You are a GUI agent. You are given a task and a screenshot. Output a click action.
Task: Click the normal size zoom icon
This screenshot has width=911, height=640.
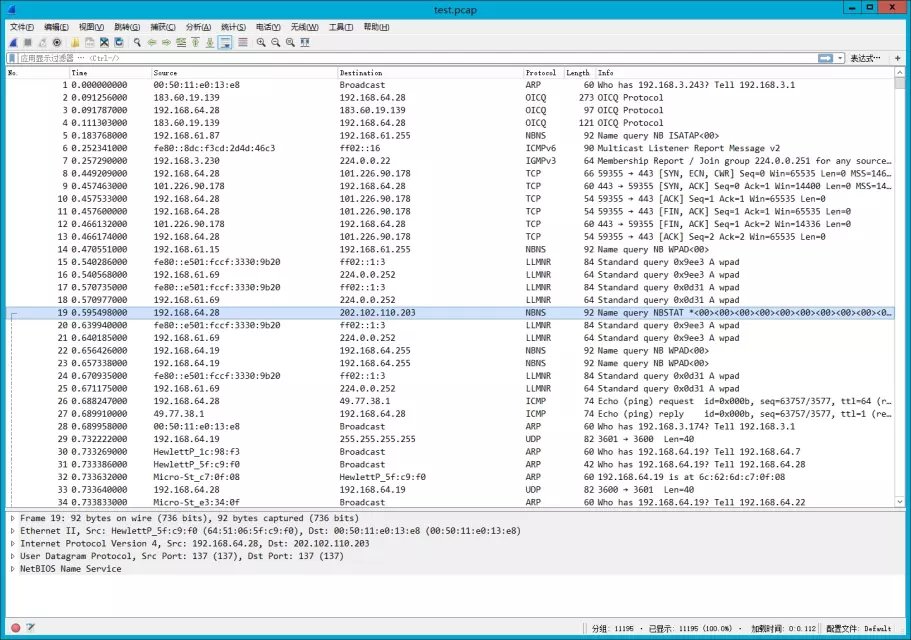290,42
